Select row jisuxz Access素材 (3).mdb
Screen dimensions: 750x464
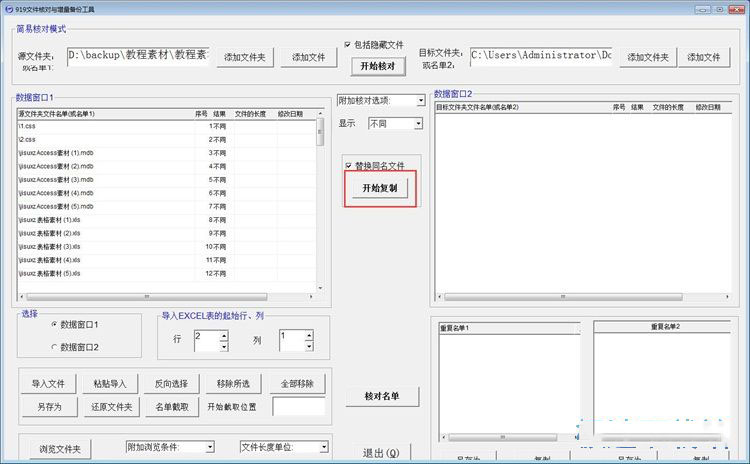tap(166, 179)
